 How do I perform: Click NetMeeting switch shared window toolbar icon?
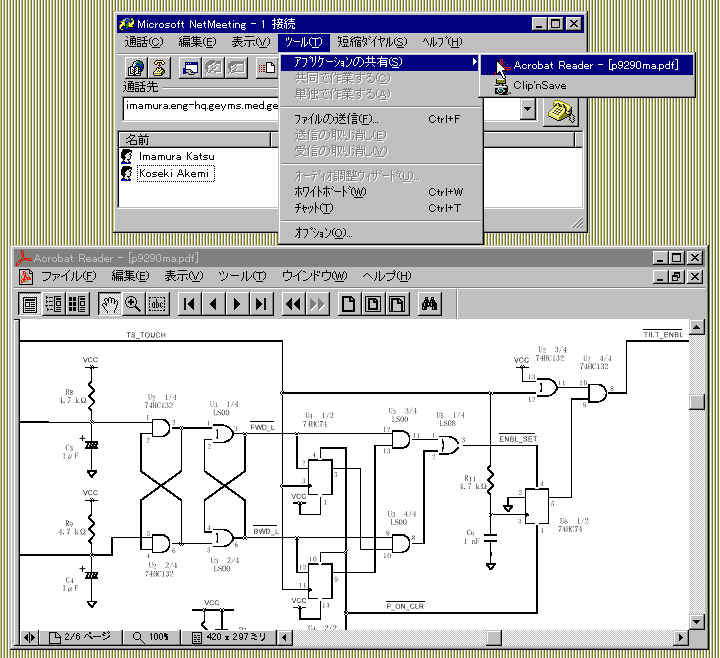pyautogui.click(x=190, y=68)
